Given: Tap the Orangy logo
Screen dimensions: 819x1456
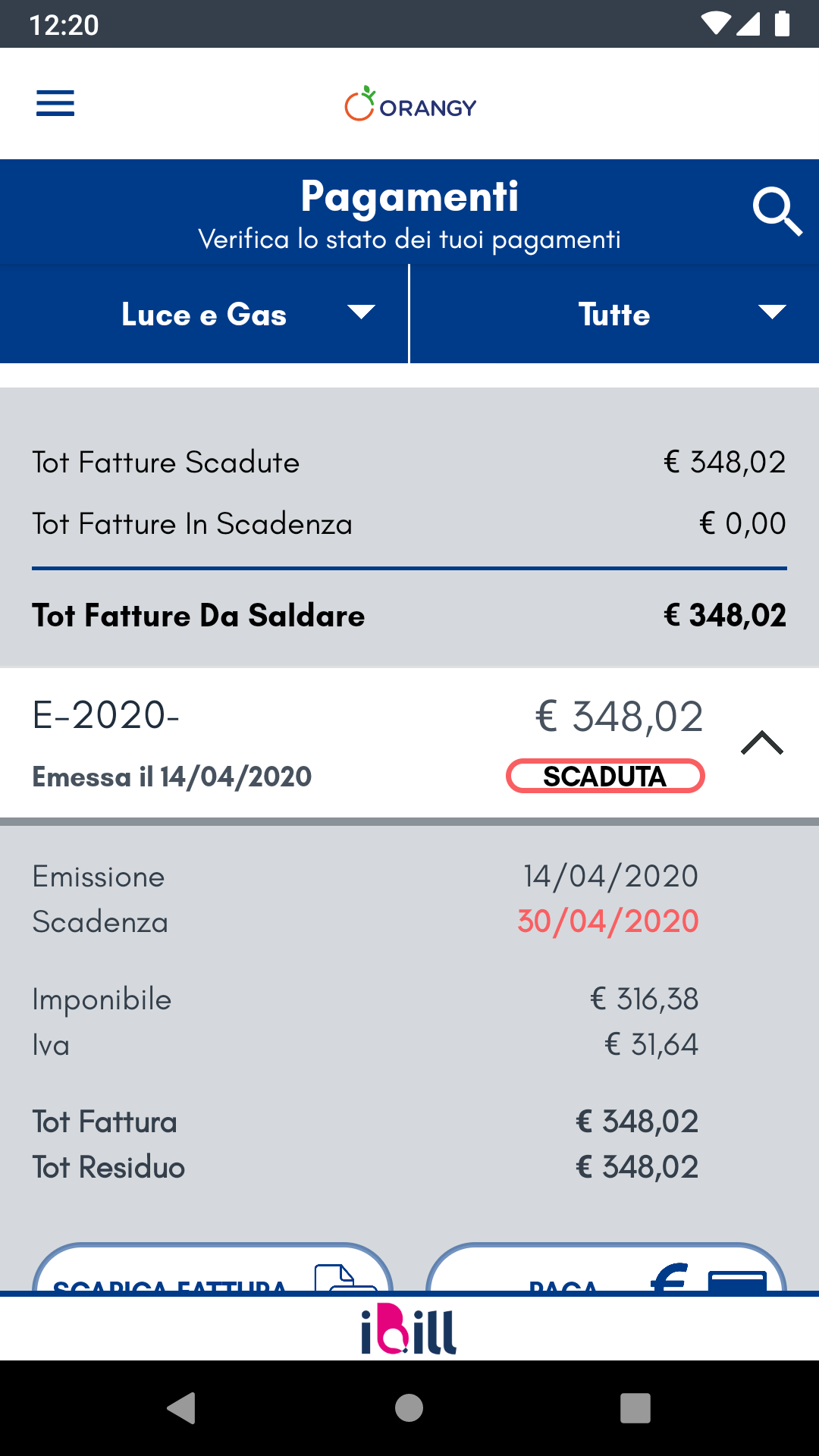Looking at the screenshot, I should point(410,105).
